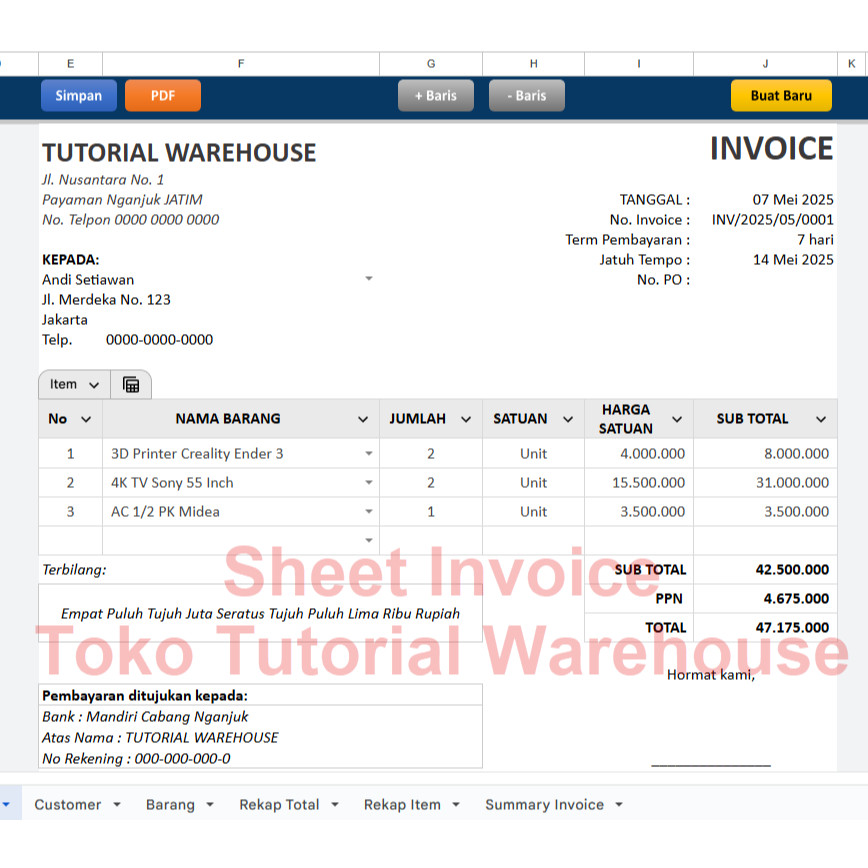
Task: Open dropdown for AC 1/2 PK Midea
Action: coord(369,511)
